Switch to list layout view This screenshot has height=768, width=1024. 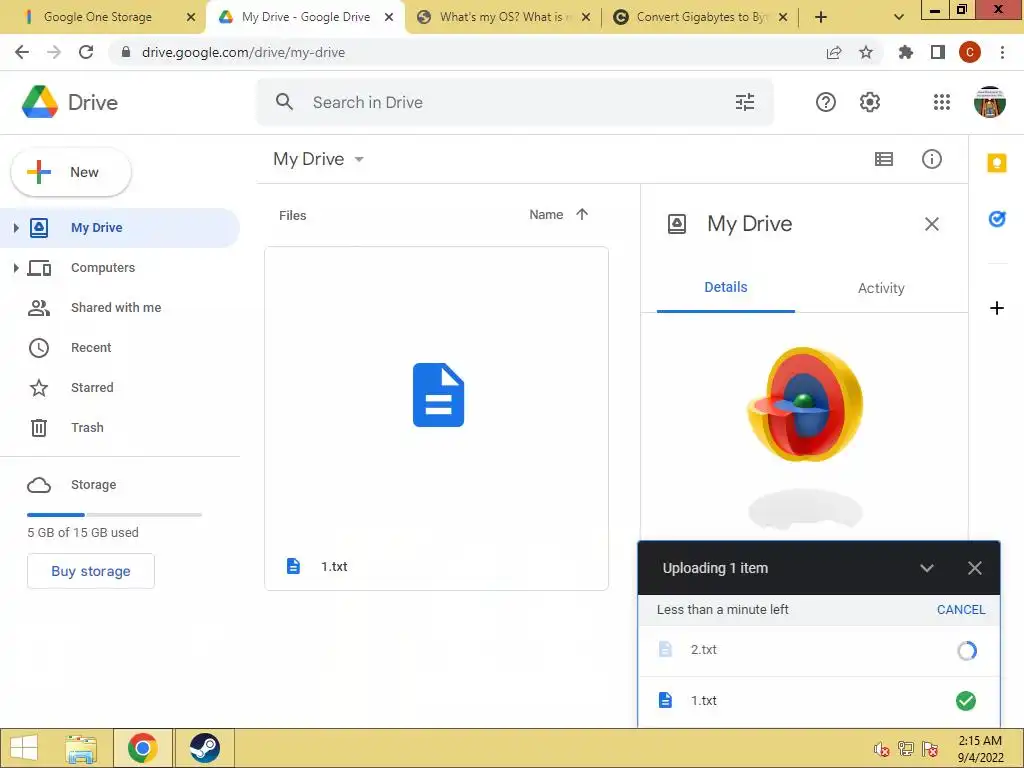[x=884, y=159]
